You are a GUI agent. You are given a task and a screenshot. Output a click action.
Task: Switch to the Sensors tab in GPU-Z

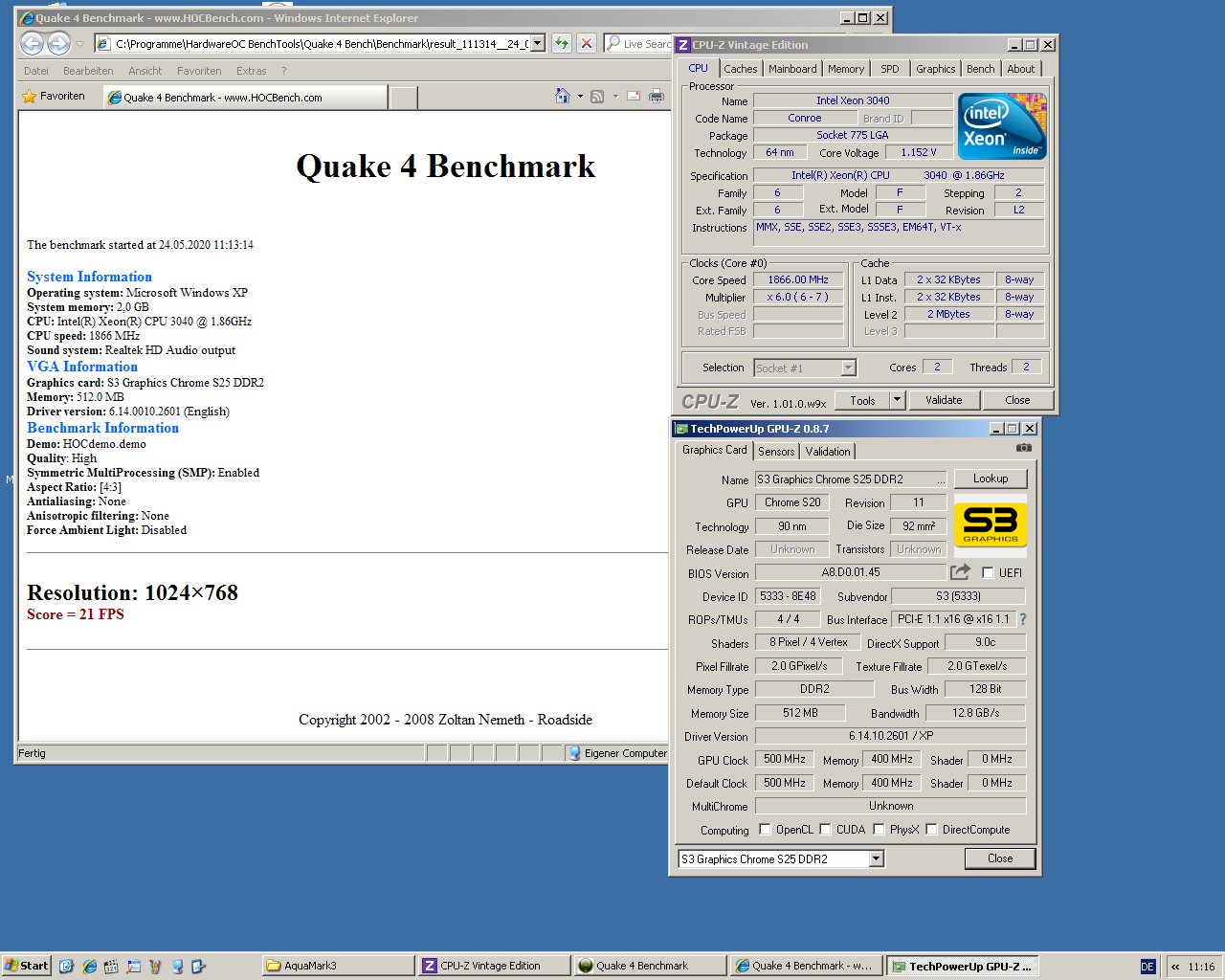776,452
